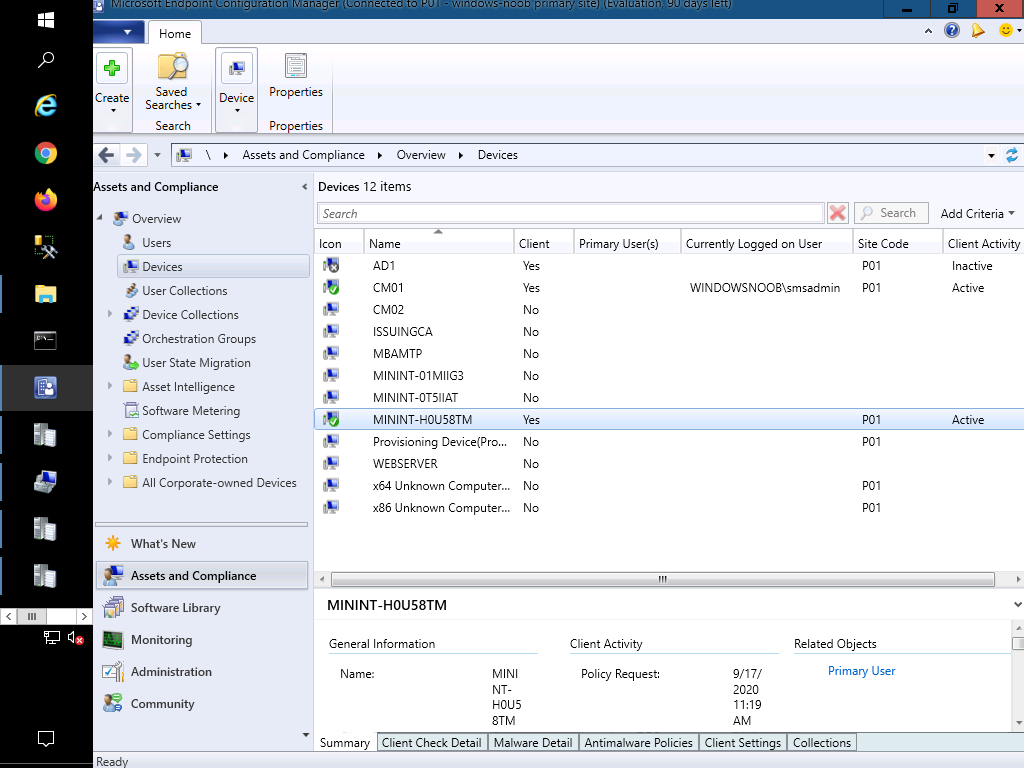This screenshot has width=1024, height=768.
Task: Open the Action Center icon
Action: [46, 739]
